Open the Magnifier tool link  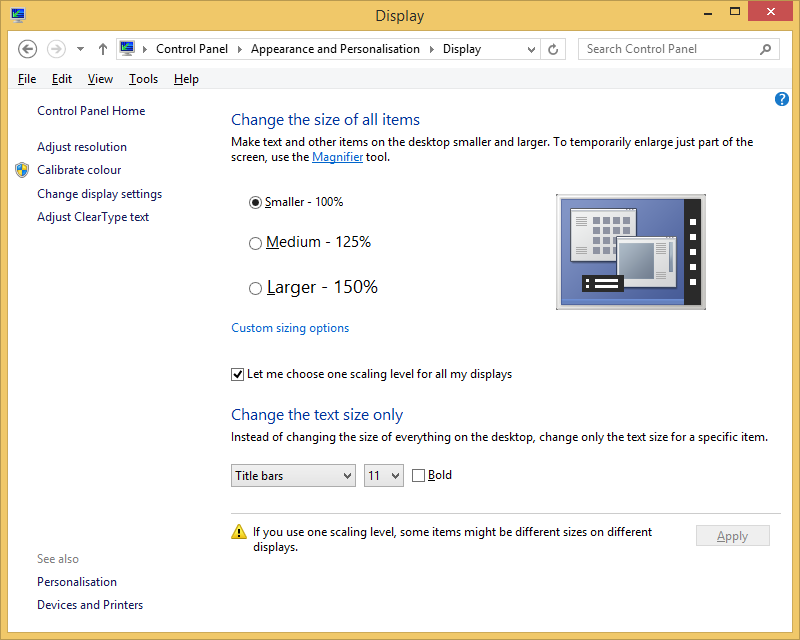pyautogui.click(x=337, y=157)
